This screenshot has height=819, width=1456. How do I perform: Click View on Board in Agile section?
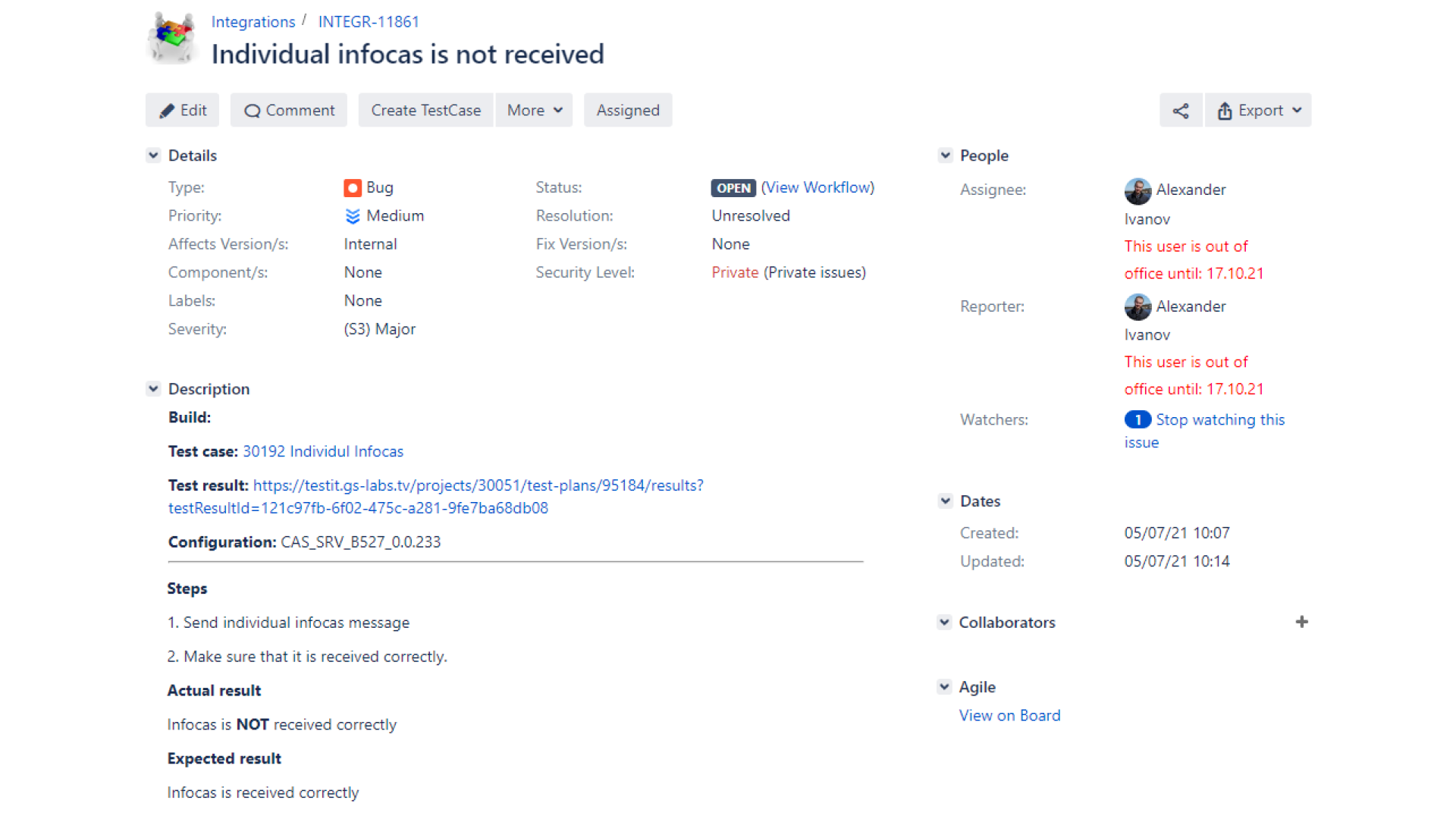tap(1009, 715)
